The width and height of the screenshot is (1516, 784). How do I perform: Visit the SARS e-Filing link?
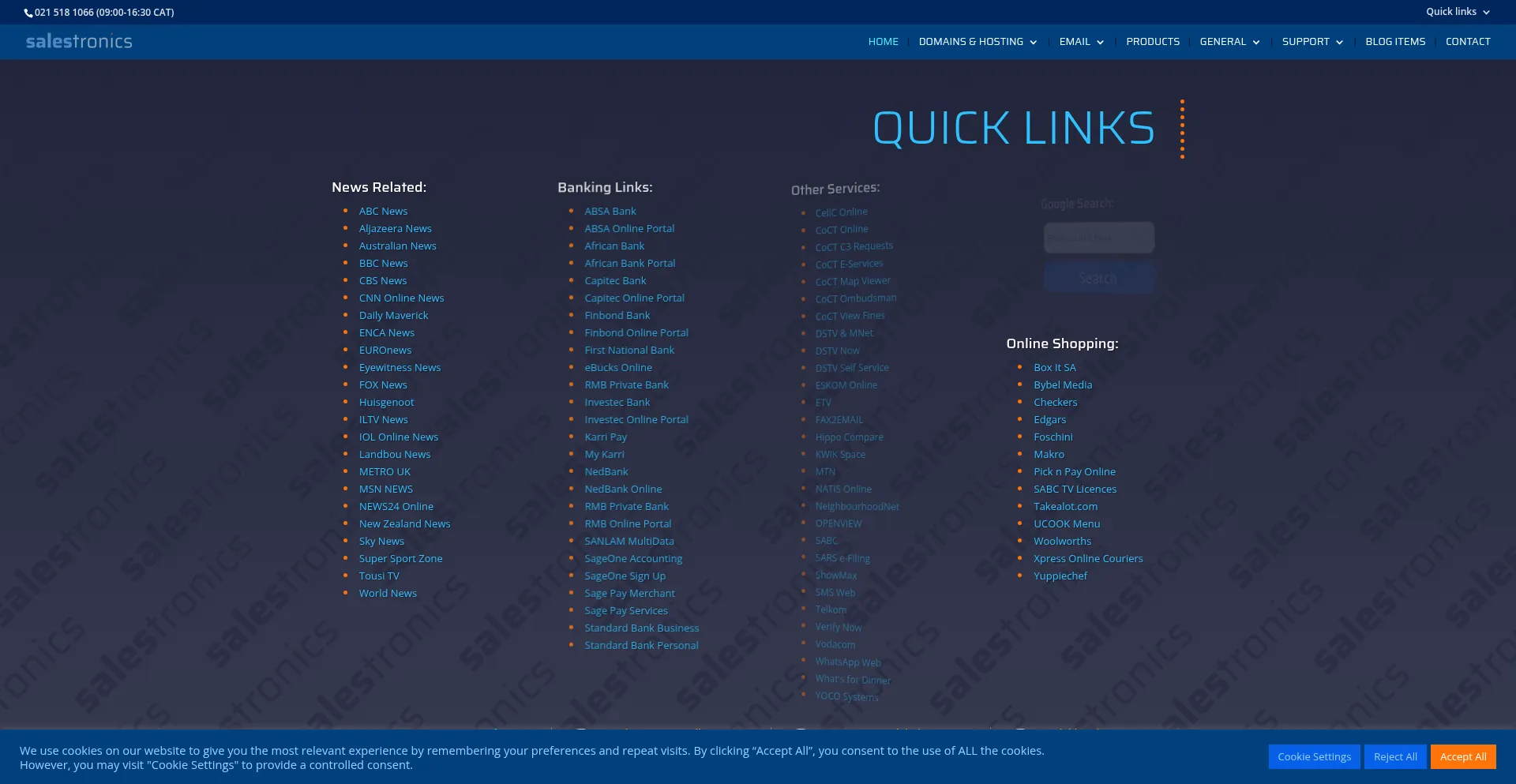(843, 558)
